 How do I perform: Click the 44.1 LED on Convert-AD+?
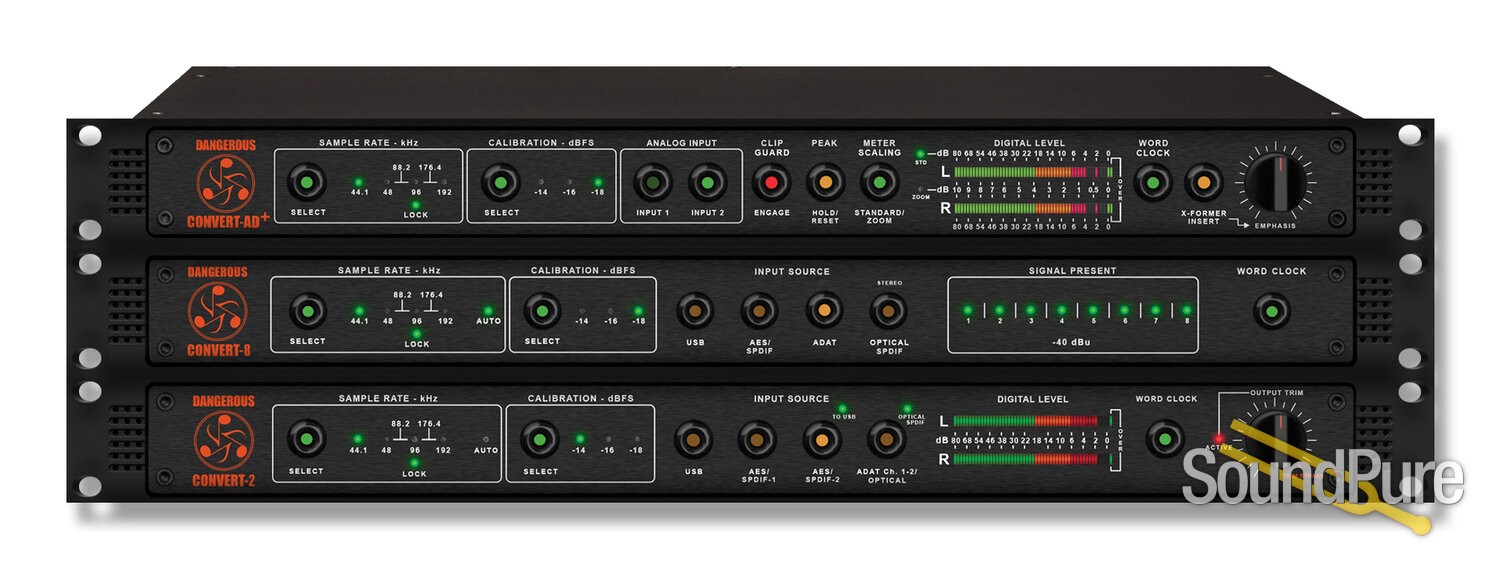coord(359,184)
